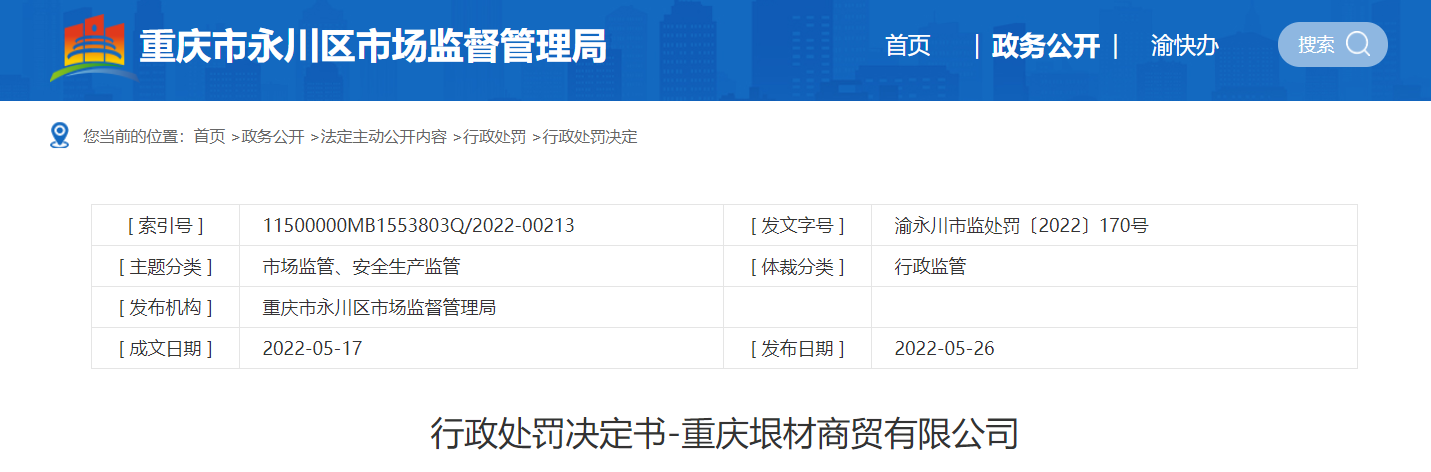Open the 首页 navigation item

click(x=908, y=45)
